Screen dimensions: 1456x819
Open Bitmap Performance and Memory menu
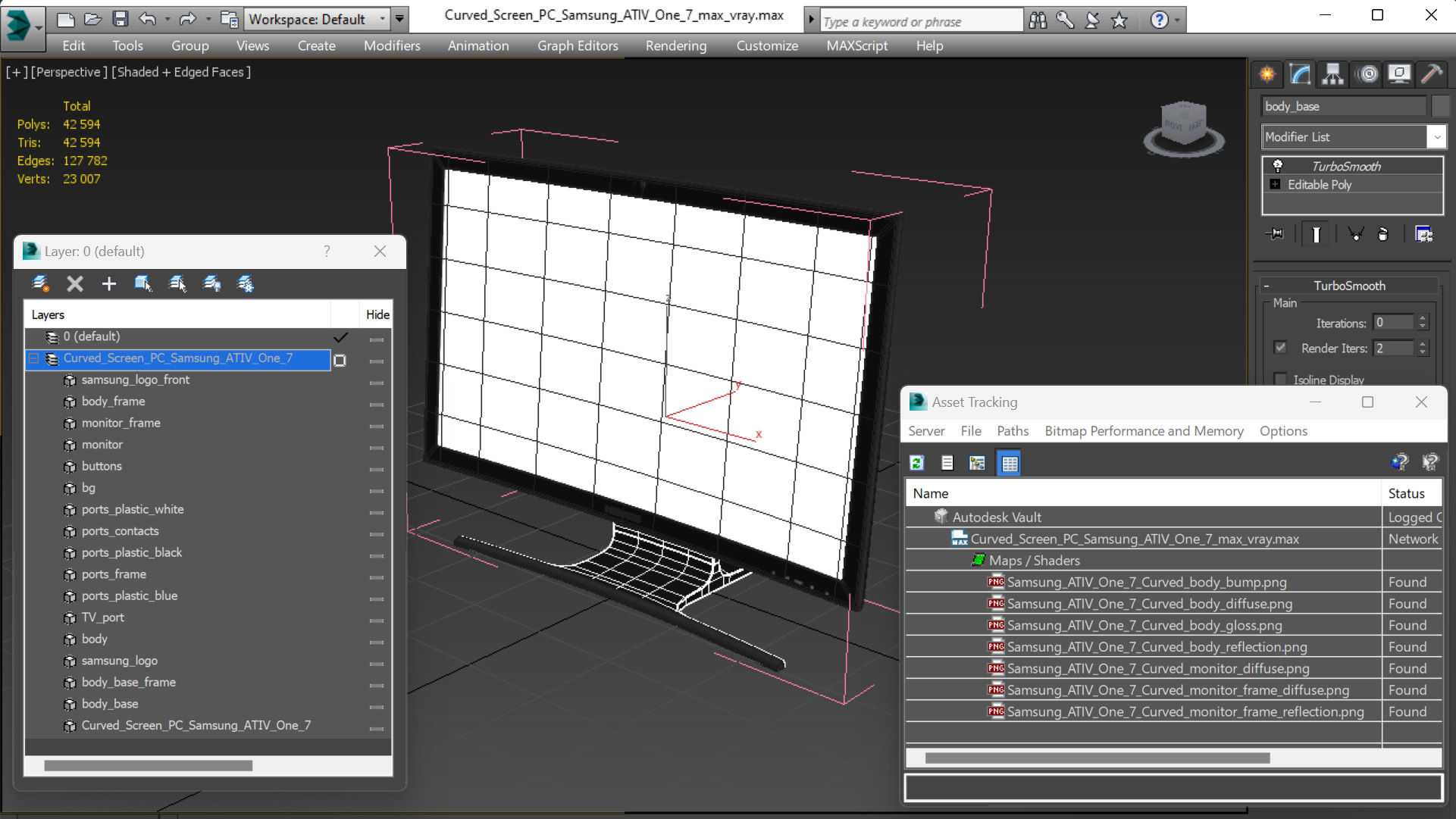(x=1144, y=430)
